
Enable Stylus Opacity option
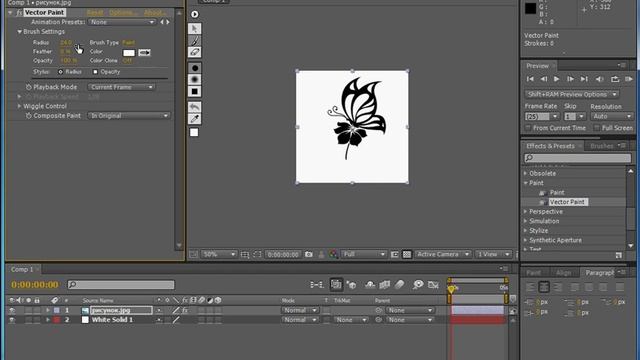tap(95, 72)
